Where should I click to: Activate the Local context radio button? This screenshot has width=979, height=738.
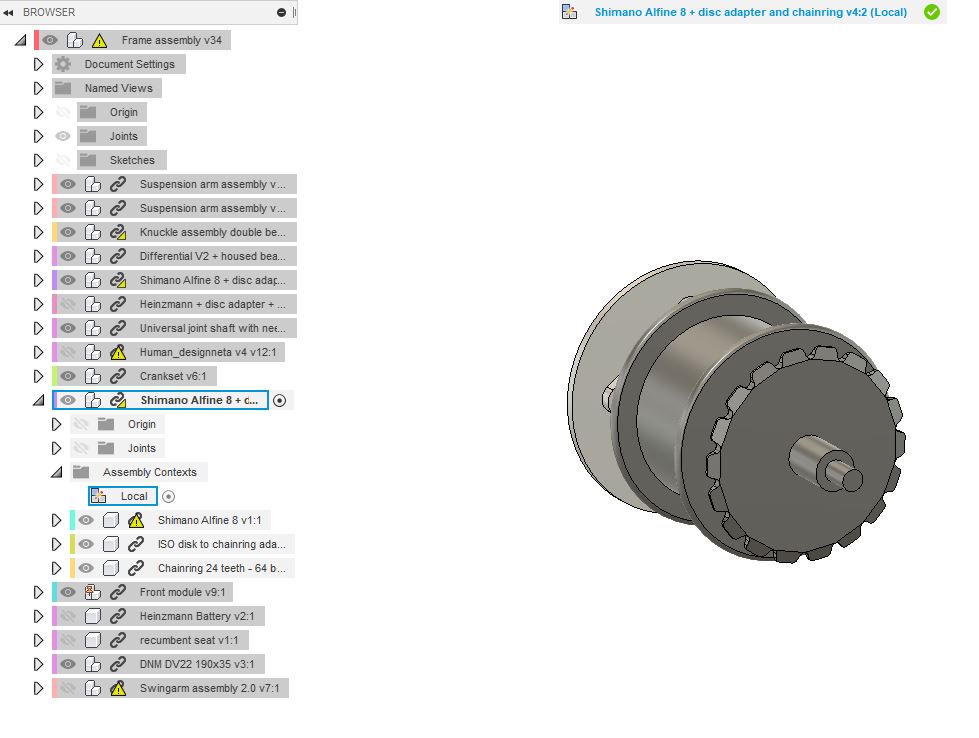(x=169, y=496)
